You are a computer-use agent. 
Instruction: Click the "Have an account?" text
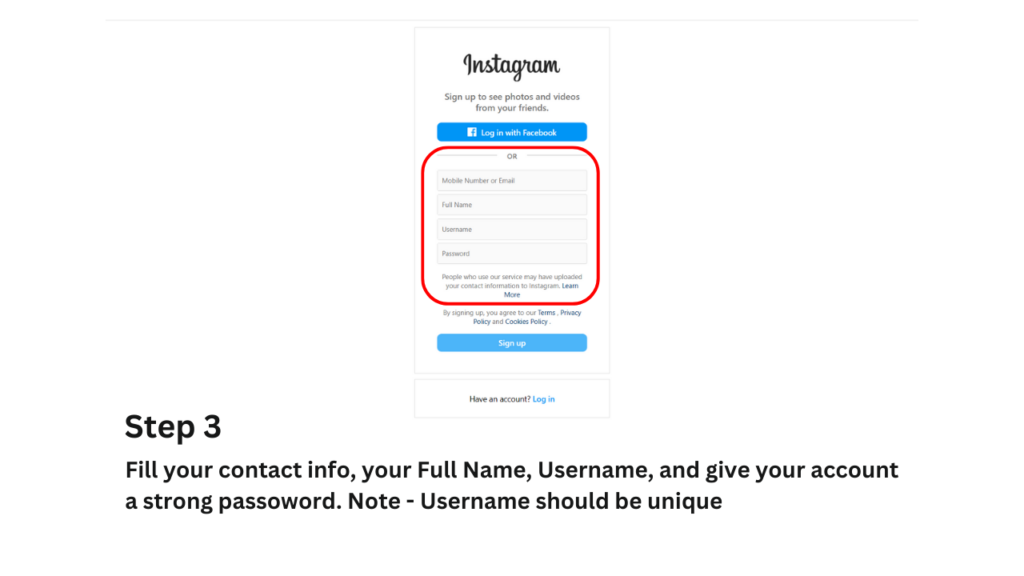(x=499, y=399)
